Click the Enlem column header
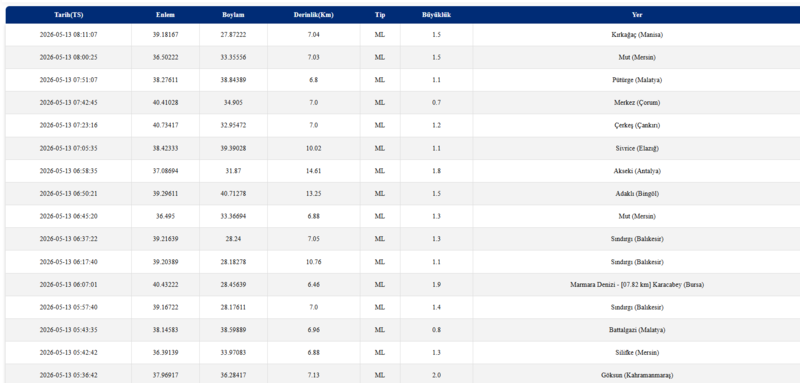Image resolution: width=800 pixels, height=383 pixels. (x=165, y=15)
